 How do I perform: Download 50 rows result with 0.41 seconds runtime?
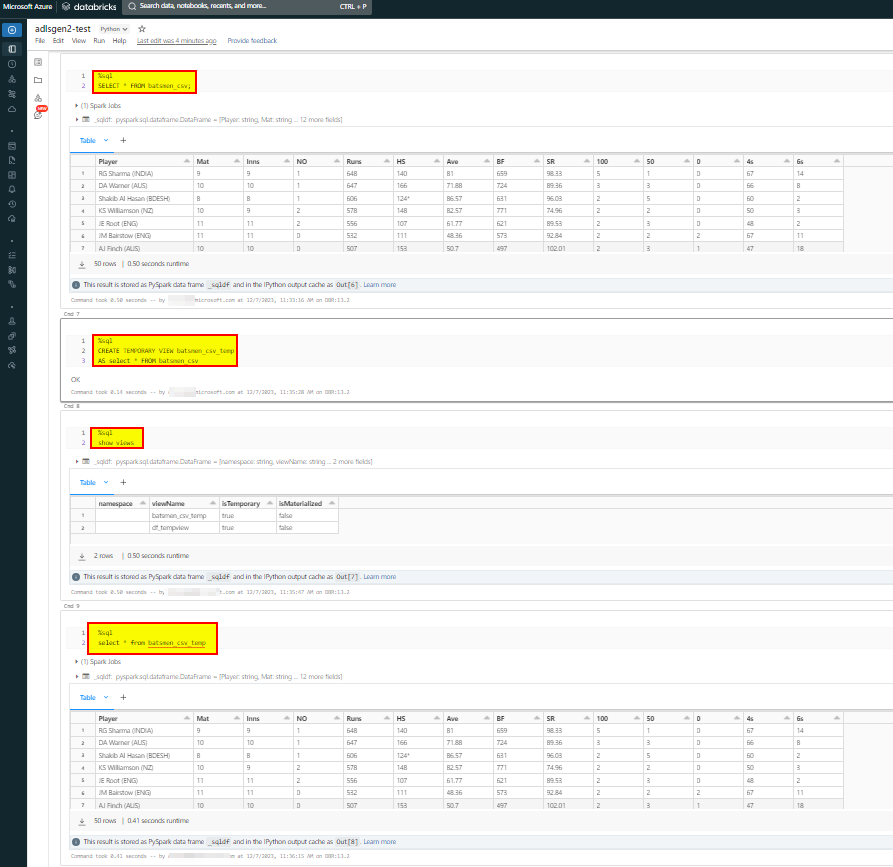click(x=82, y=821)
